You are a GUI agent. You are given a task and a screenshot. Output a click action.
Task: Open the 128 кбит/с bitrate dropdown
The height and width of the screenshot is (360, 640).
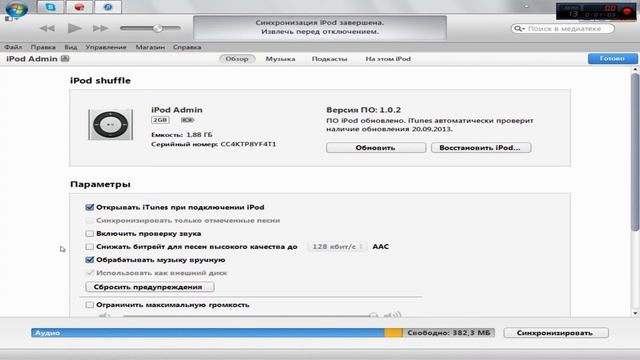click(x=338, y=247)
